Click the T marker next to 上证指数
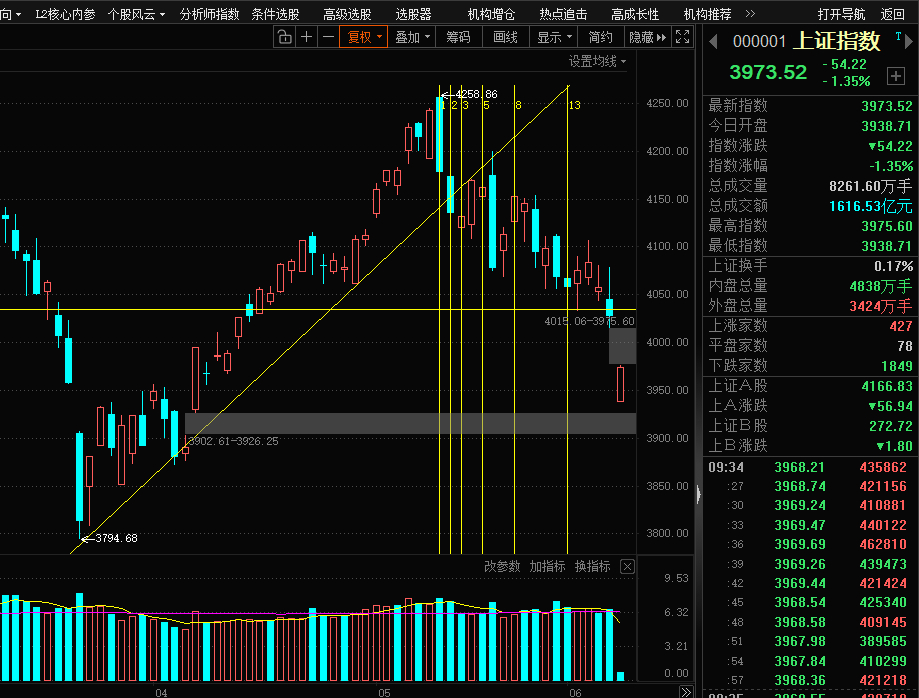Viewport: 919px width, 698px height. point(898,36)
